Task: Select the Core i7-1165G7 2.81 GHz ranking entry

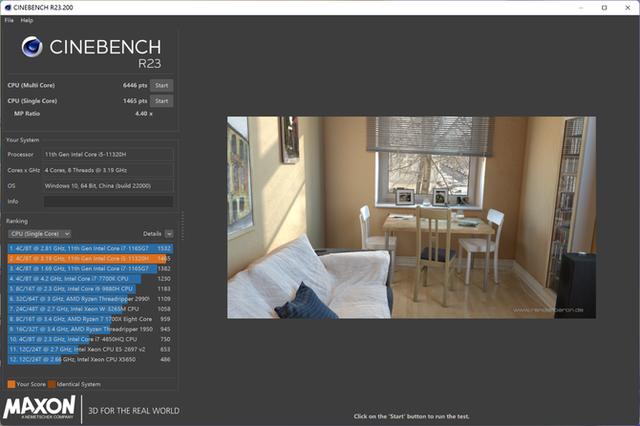Action: coord(90,246)
